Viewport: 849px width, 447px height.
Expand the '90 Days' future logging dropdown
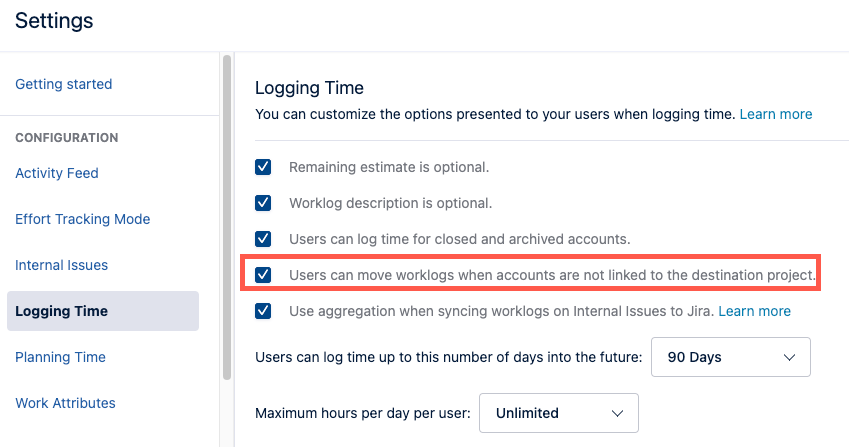click(x=730, y=357)
